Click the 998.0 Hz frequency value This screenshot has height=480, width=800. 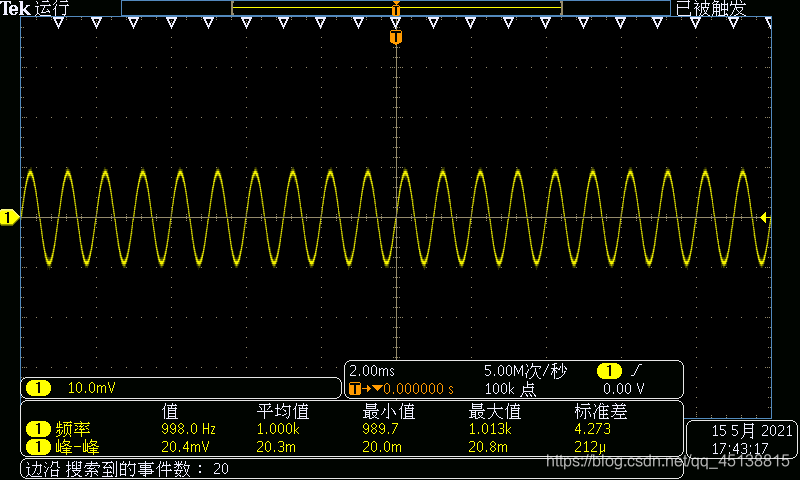coord(188,429)
